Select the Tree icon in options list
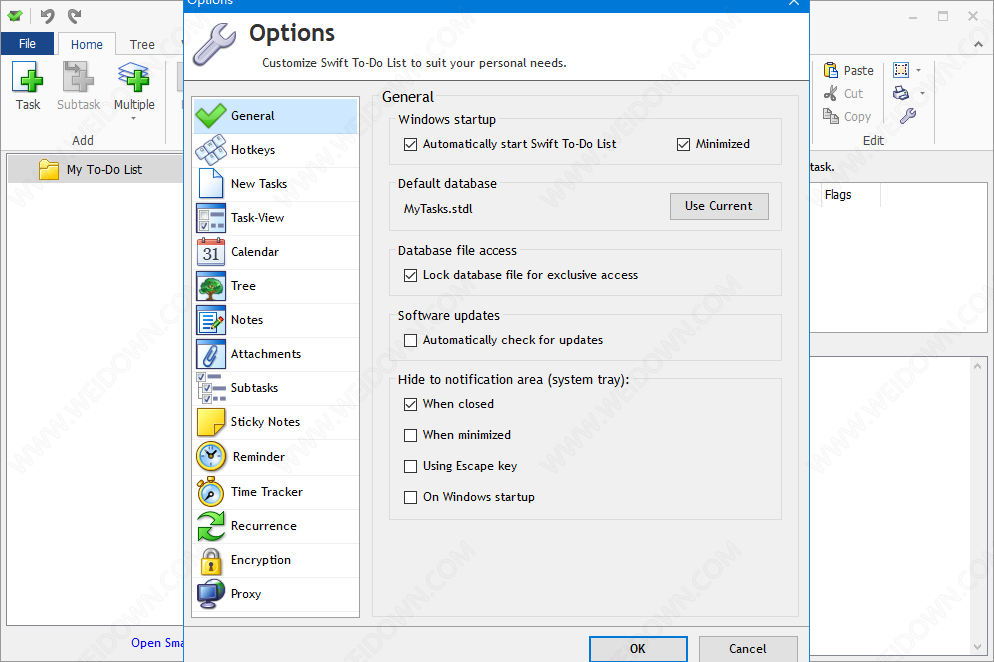Image resolution: width=994 pixels, height=662 pixels. tap(211, 286)
